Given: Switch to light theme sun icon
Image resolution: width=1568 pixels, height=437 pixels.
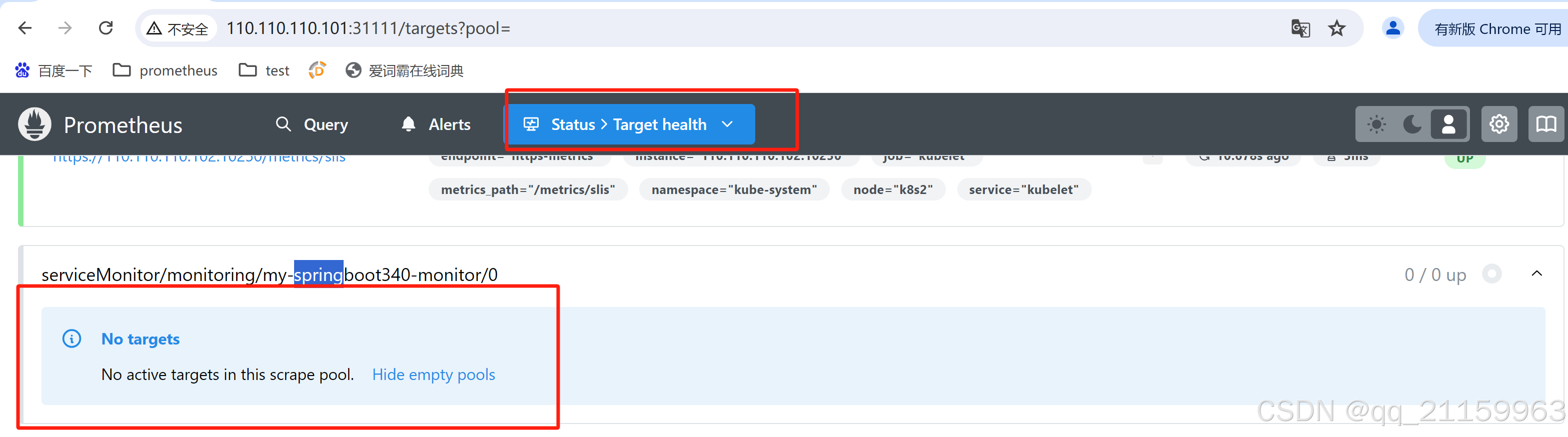Looking at the screenshot, I should [x=1376, y=124].
